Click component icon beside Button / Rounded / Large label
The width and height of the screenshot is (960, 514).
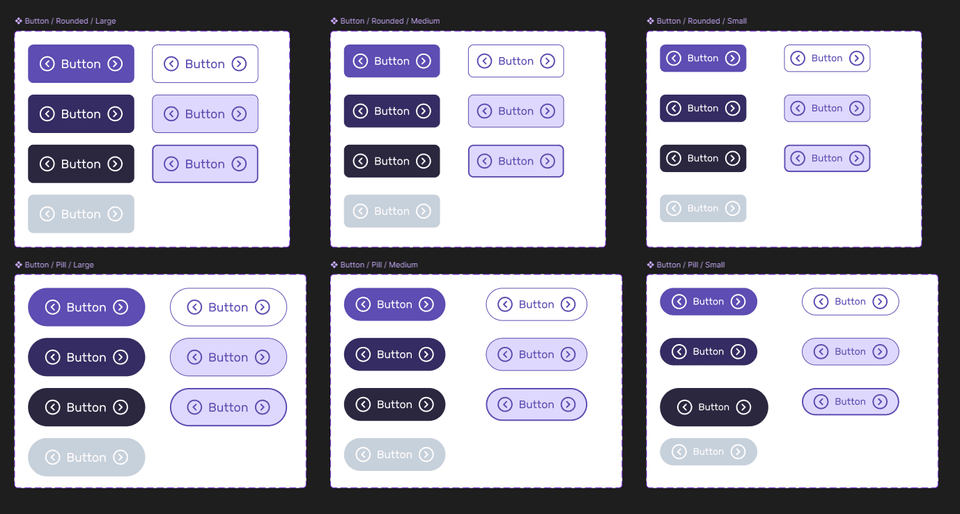[18, 21]
